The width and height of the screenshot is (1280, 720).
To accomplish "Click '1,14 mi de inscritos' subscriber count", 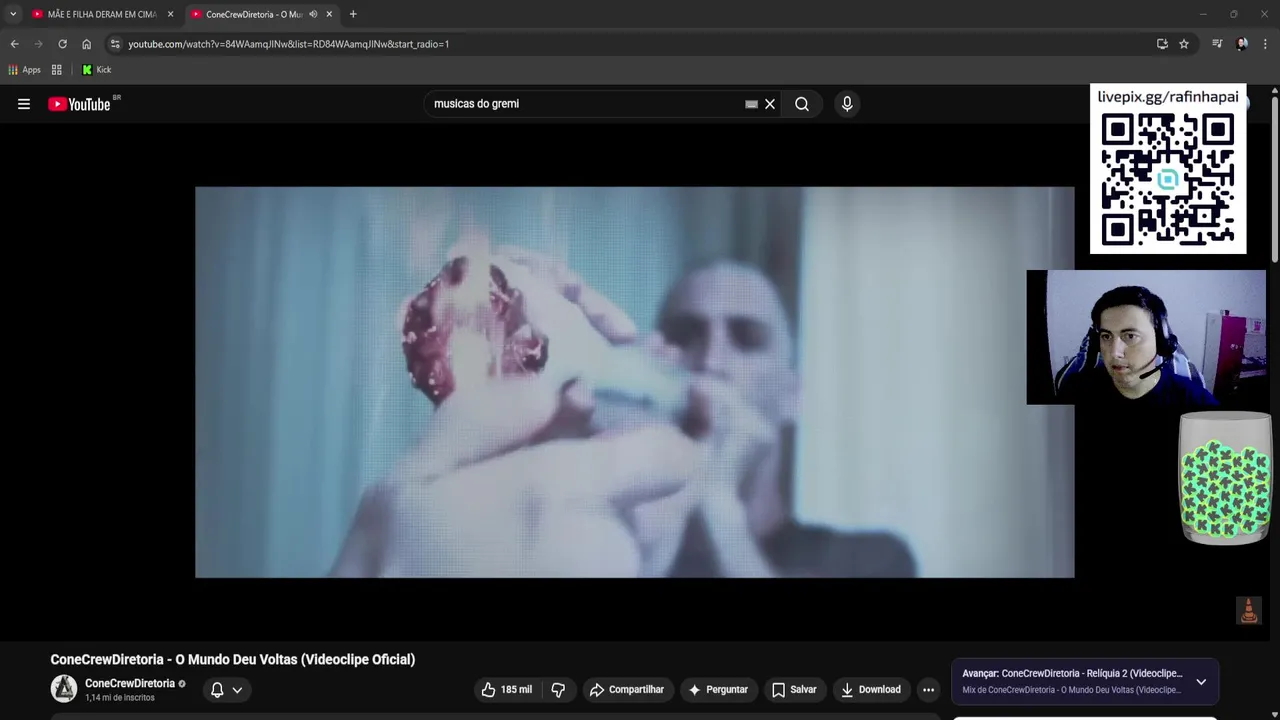I will point(120,698).
